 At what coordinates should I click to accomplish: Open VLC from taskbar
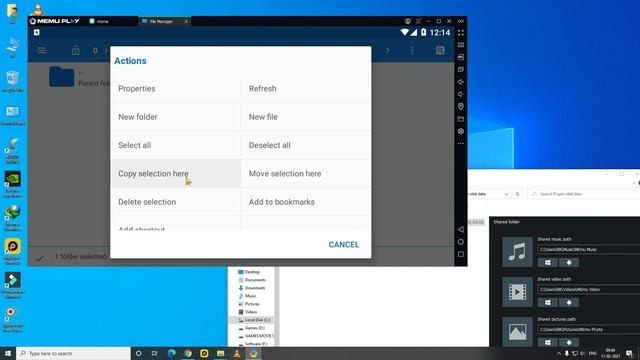(237, 353)
